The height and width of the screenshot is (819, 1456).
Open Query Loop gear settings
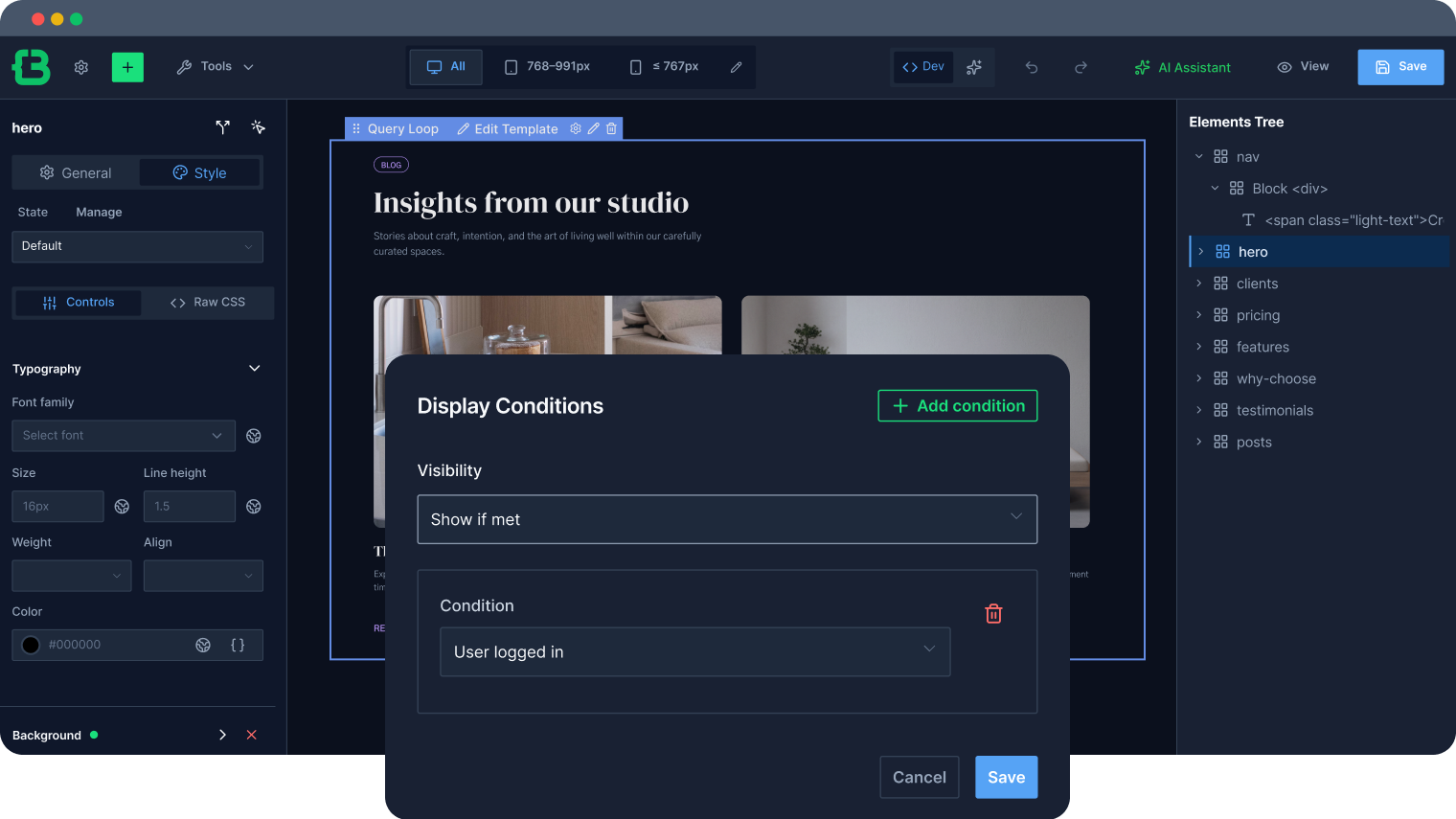point(576,128)
